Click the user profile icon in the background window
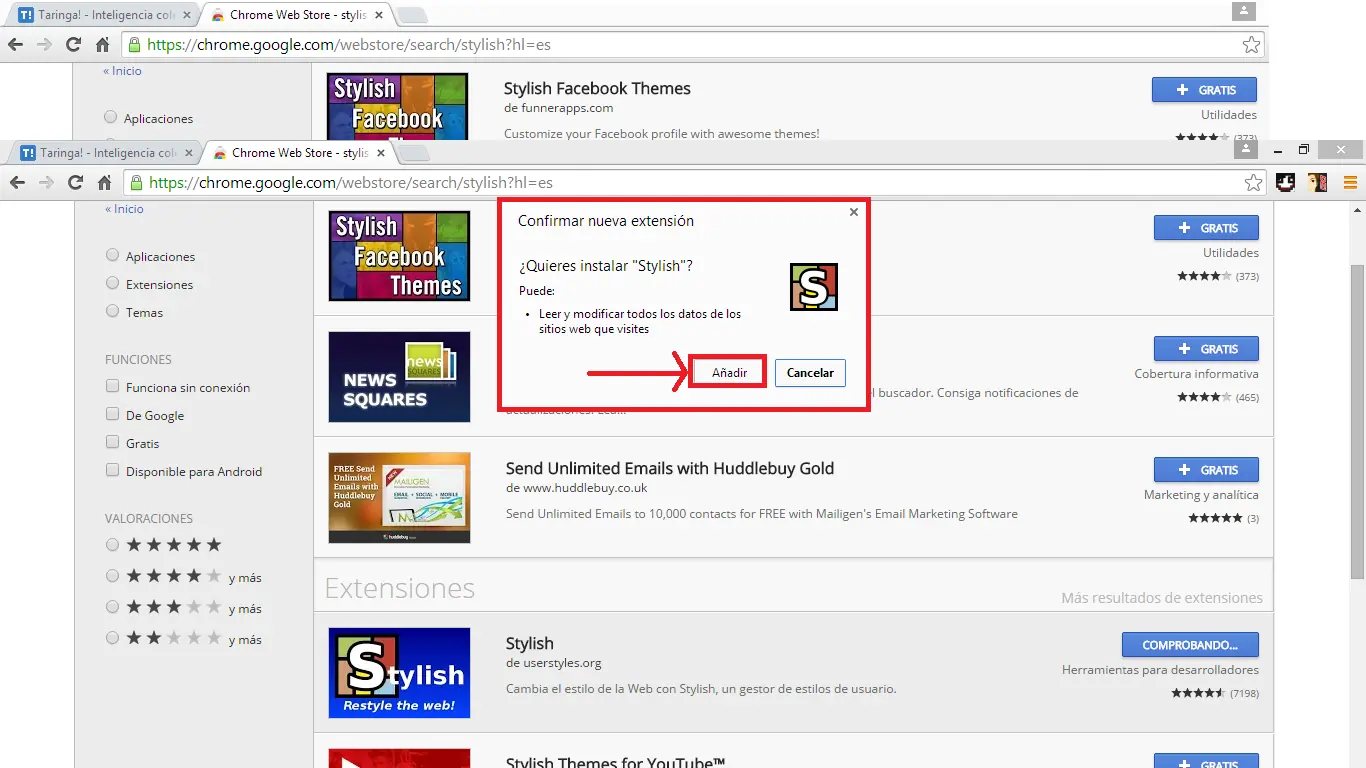Viewport: 1366px width, 768px height. point(1244,11)
